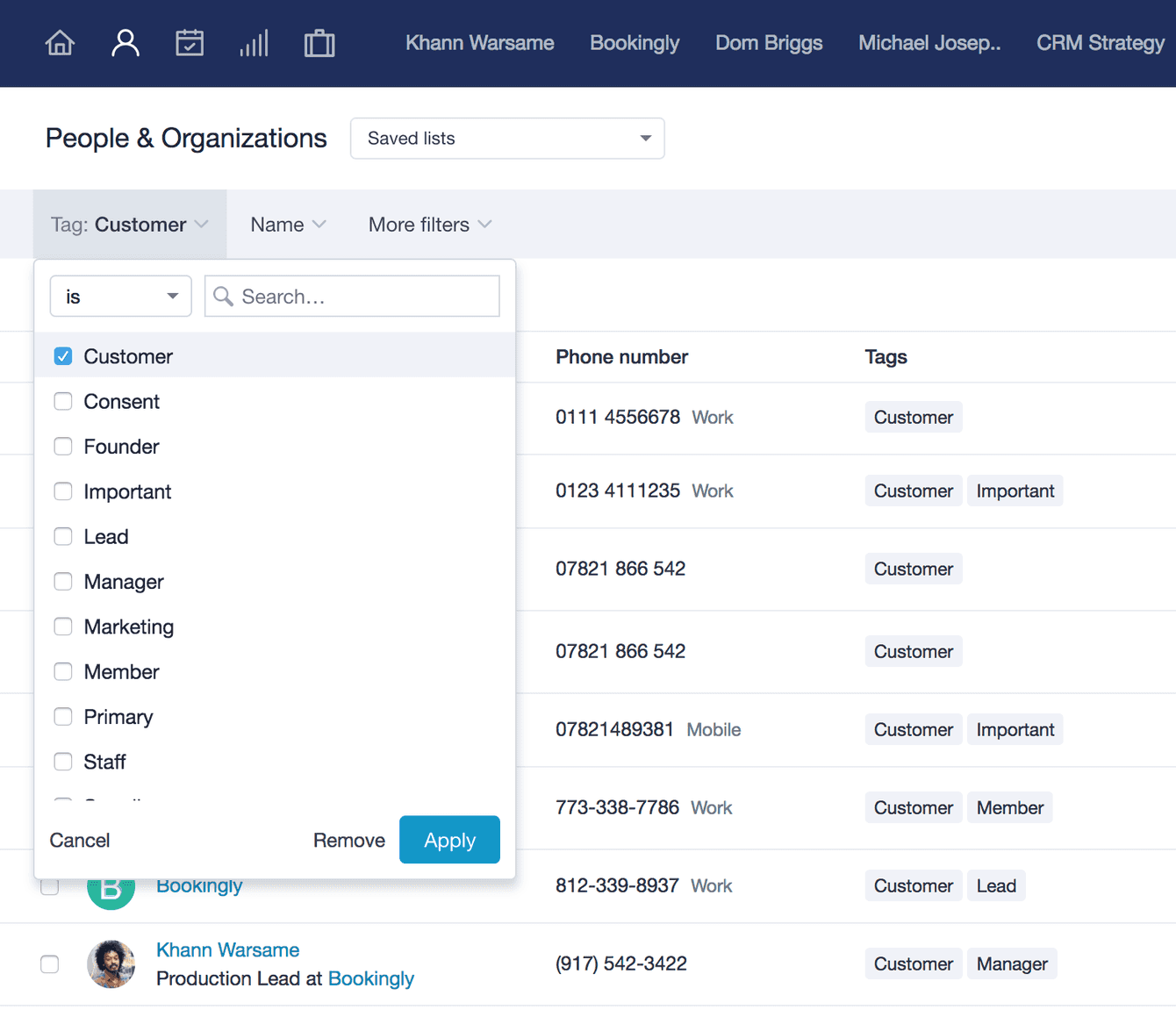The image size is (1176, 1017).
Task: Click Remove to delete the tag filter
Action: click(349, 841)
